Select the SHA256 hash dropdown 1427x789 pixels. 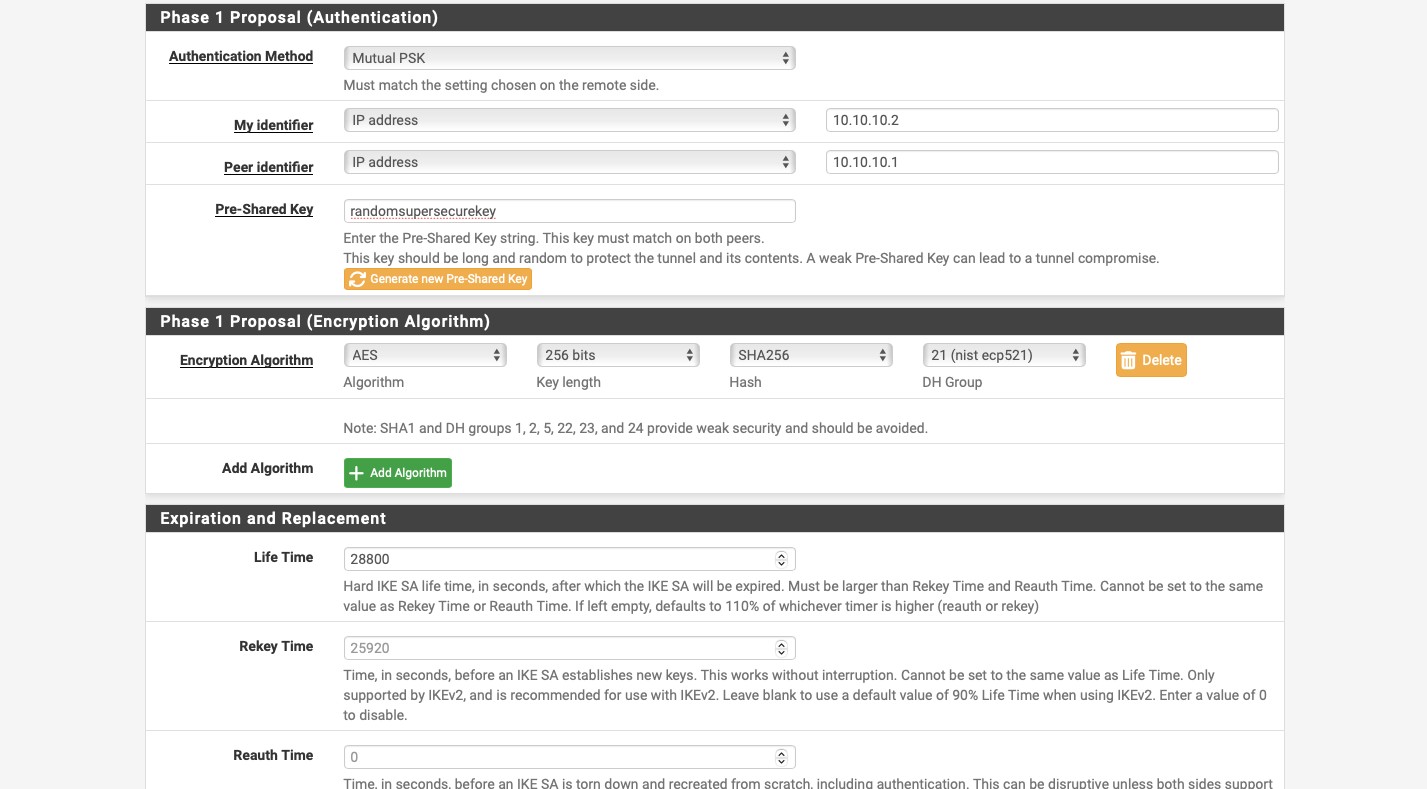[810, 355]
